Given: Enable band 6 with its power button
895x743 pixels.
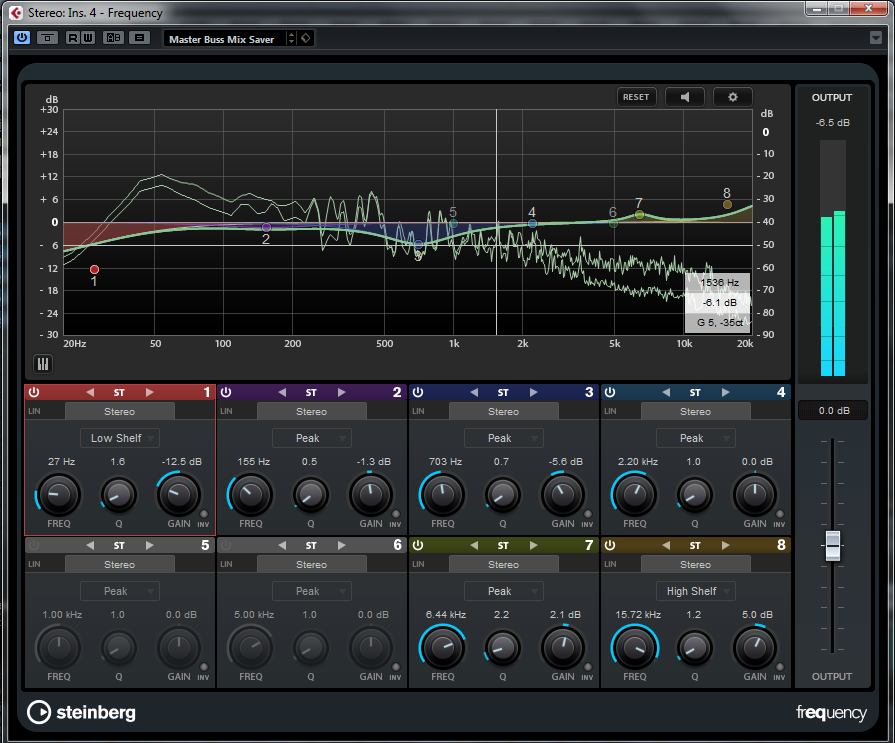Looking at the screenshot, I should pos(226,545).
